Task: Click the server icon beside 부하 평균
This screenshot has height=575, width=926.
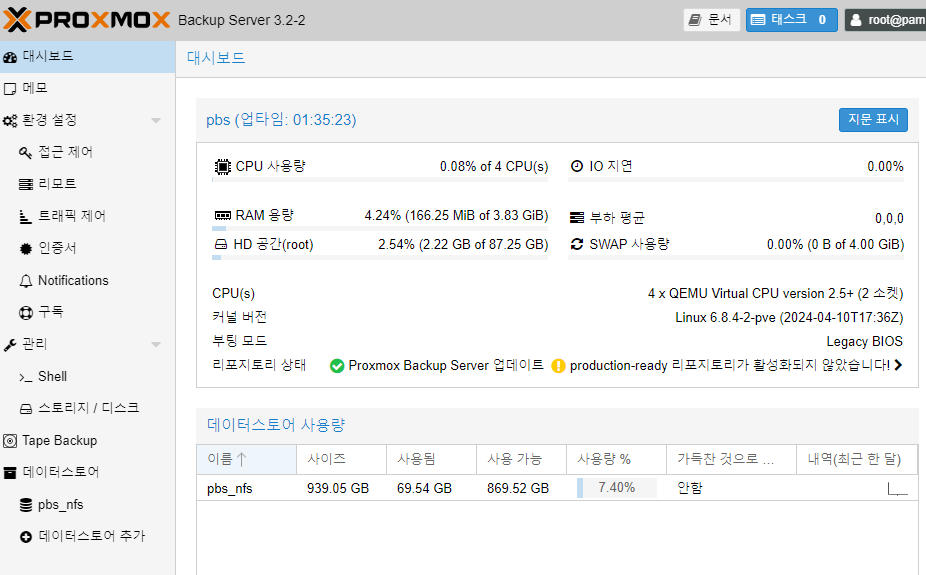Action: 577,218
